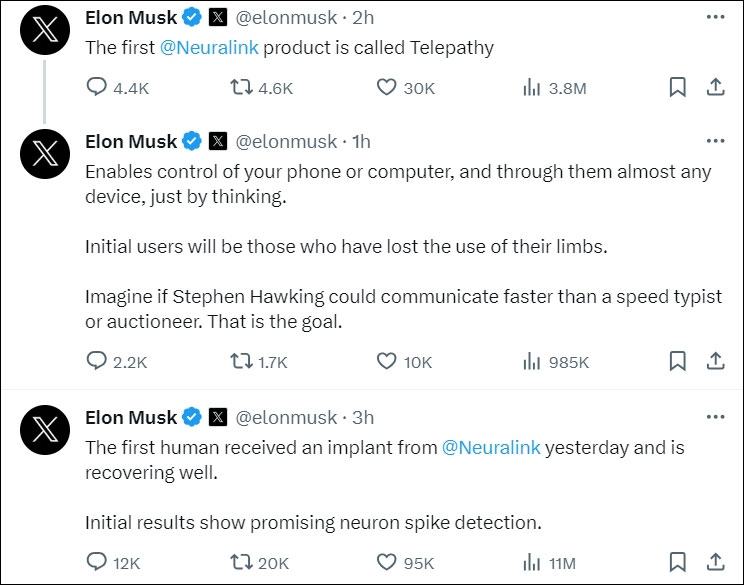Open more options on Telepathy tweet

pos(715,17)
